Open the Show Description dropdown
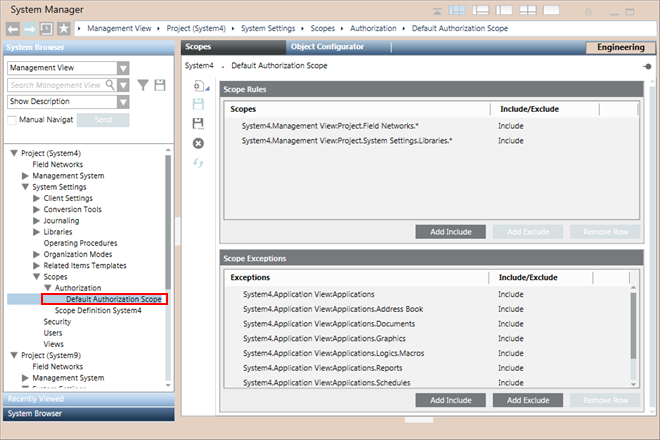 123,102
